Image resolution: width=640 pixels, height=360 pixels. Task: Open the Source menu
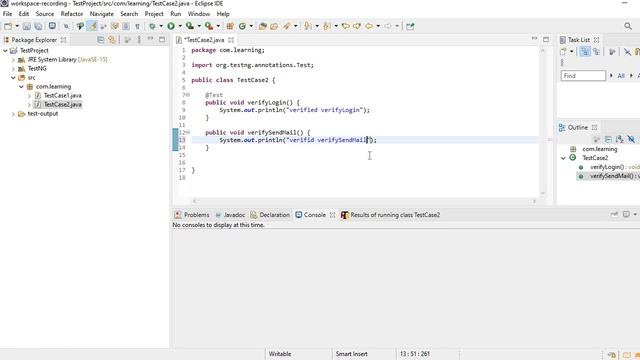pos(45,14)
